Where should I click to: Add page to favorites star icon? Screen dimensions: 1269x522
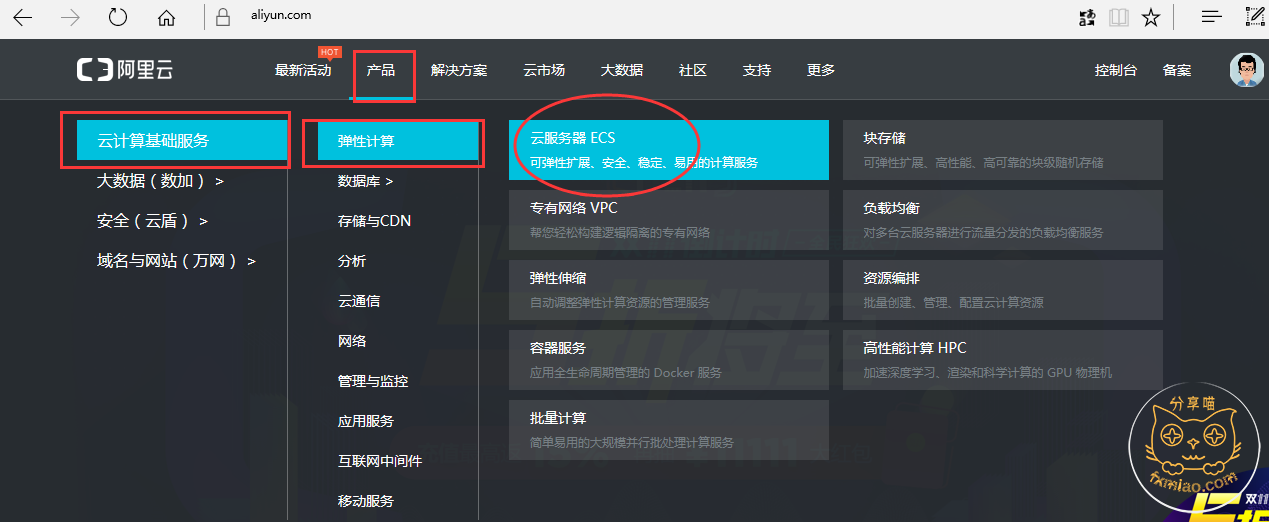(x=1151, y=17)
